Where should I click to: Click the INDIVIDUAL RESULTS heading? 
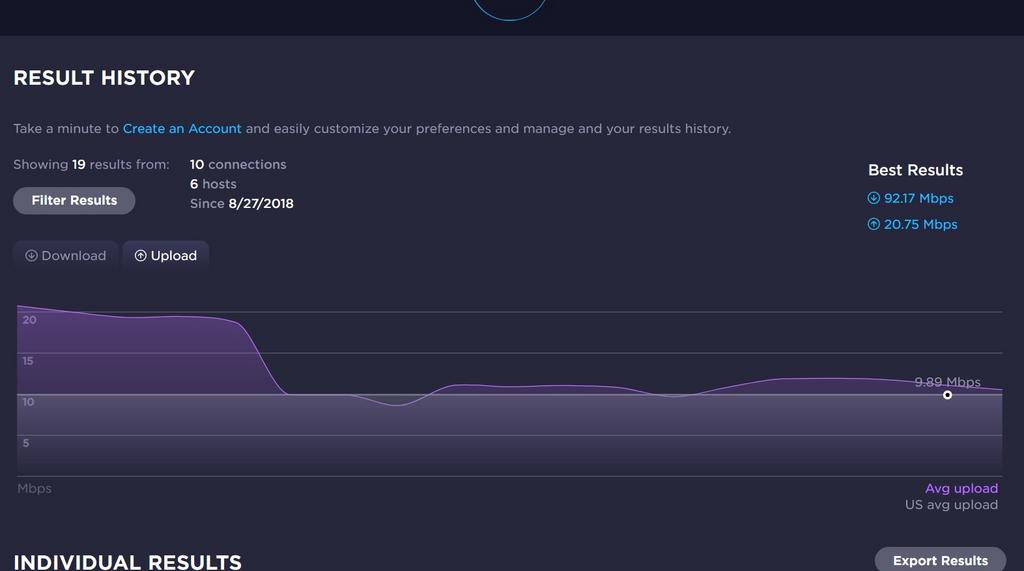[x=127, y=562]
